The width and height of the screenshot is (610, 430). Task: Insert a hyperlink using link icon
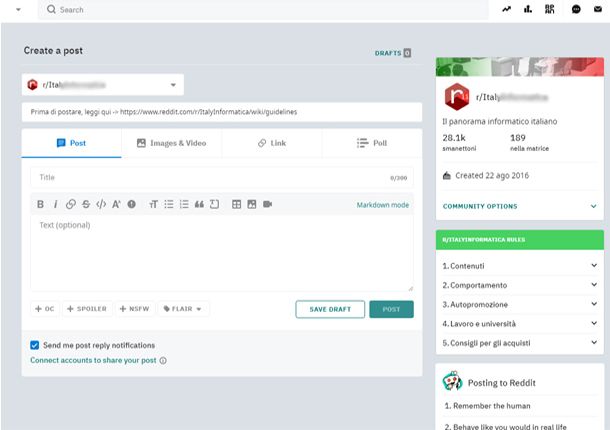(70, 204)
